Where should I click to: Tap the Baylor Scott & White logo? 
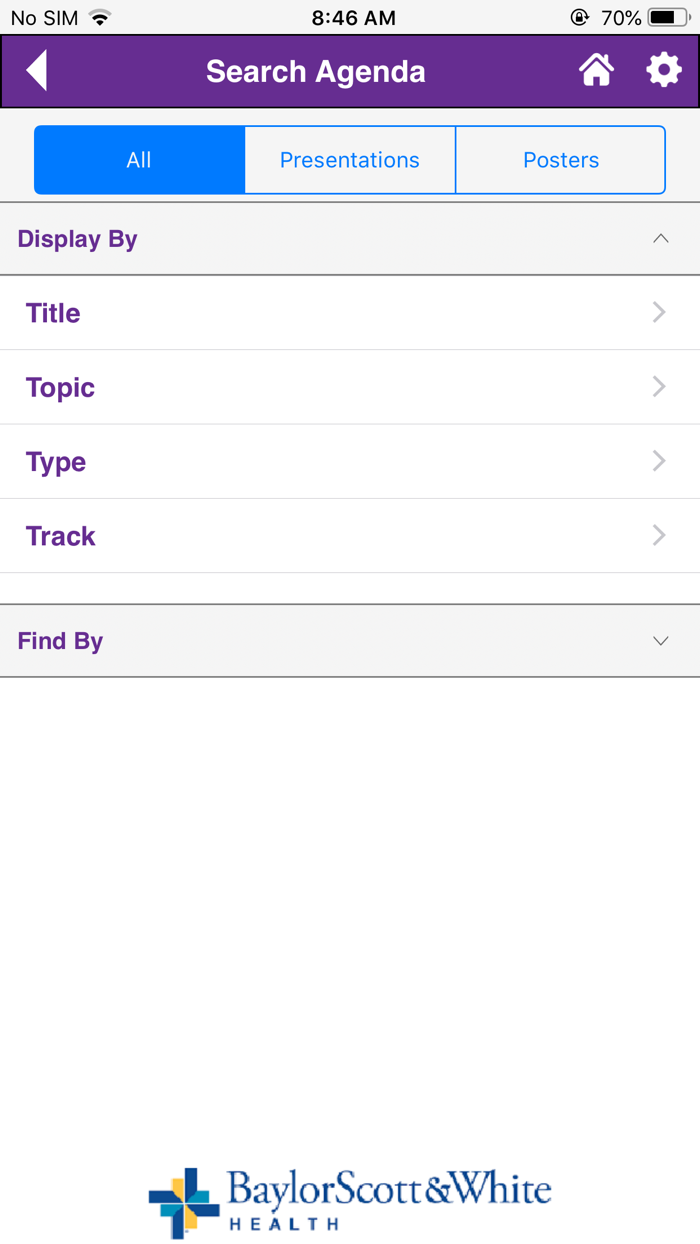(350, 1200)
